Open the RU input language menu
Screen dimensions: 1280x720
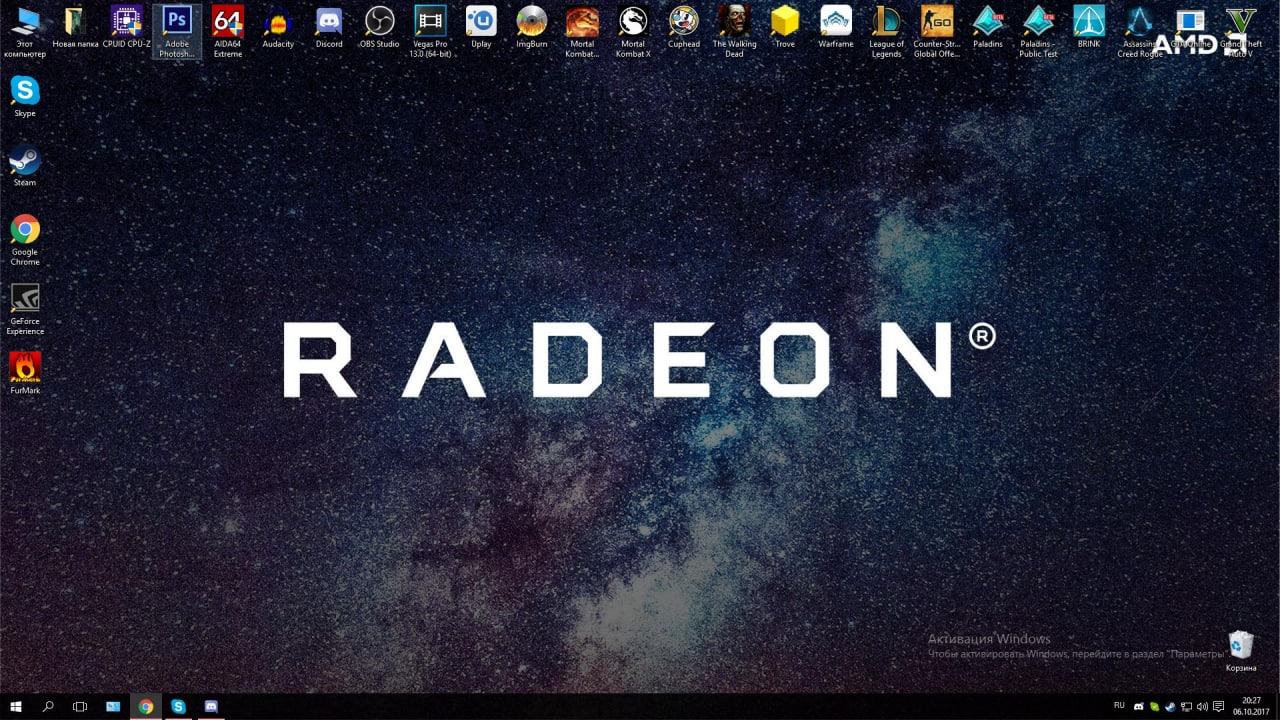click(x=1119, y=706)
